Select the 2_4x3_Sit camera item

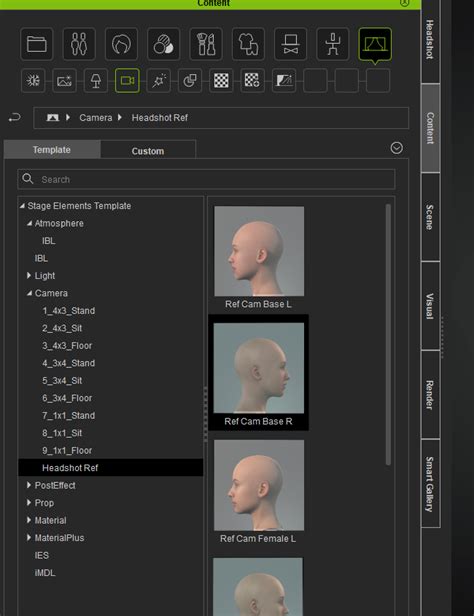[x=62, y=328]
